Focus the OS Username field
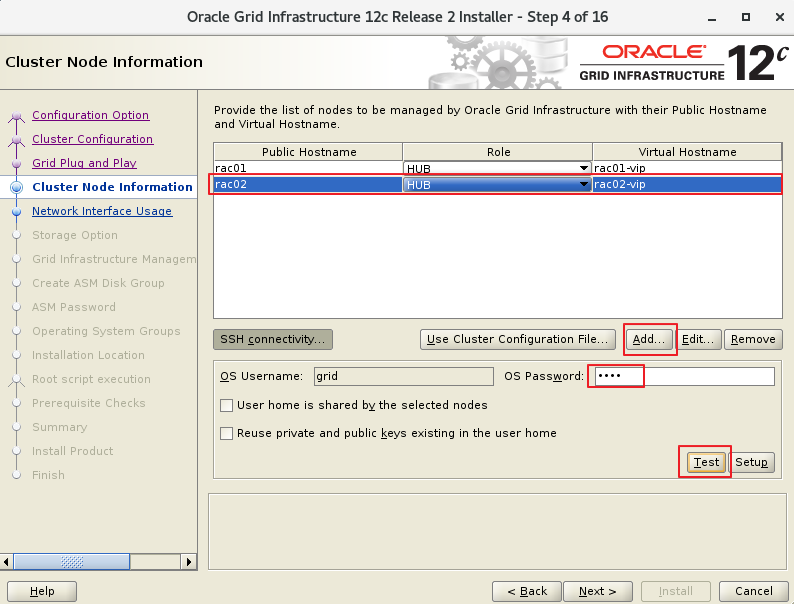Viewport: 794px width, 604px height. tap(404, 376)
